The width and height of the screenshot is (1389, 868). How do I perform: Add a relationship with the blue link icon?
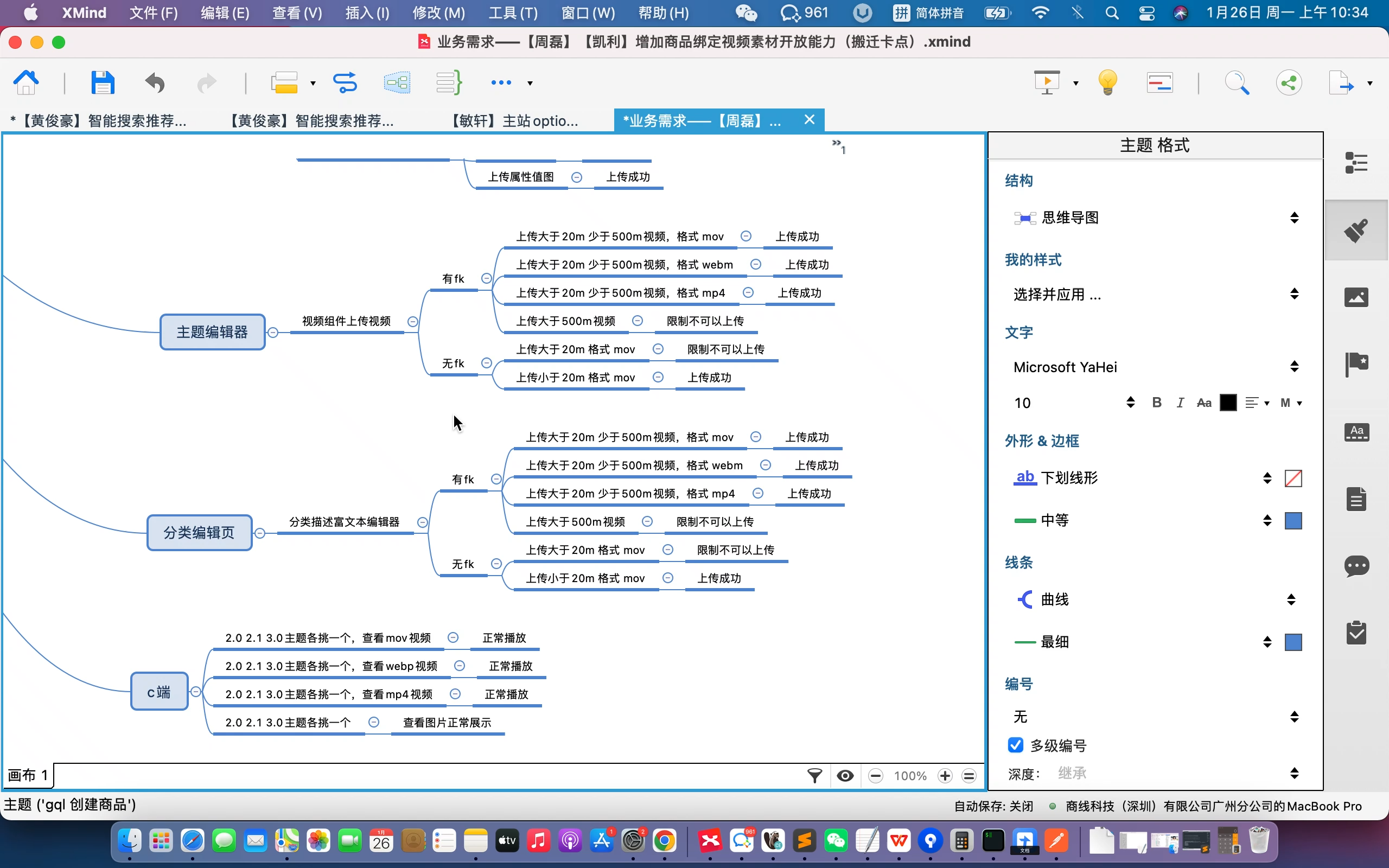coord(345,82)
